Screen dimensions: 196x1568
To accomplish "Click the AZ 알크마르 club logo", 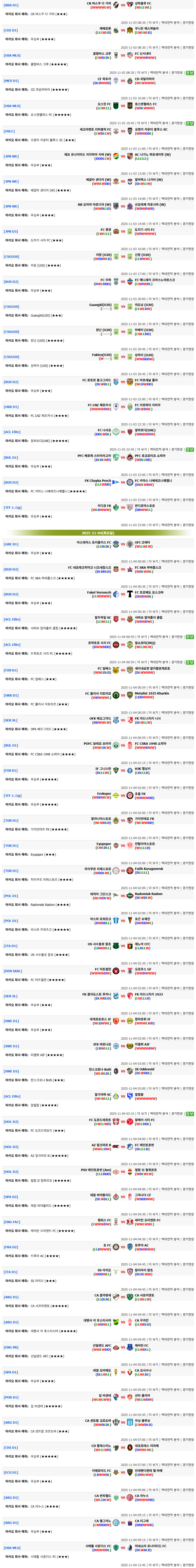I will tap(116, 1146).
